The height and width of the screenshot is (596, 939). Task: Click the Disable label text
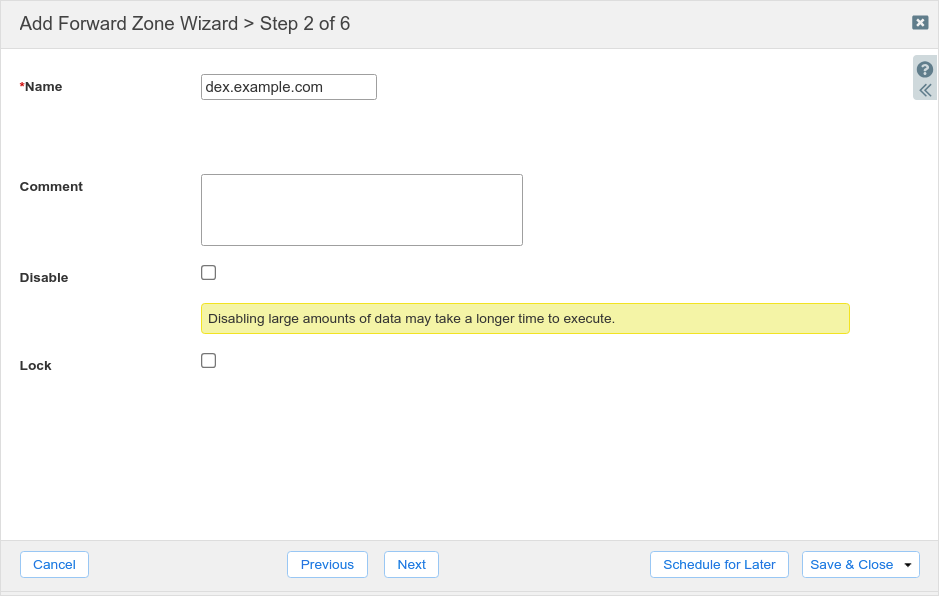pos(44,277)
